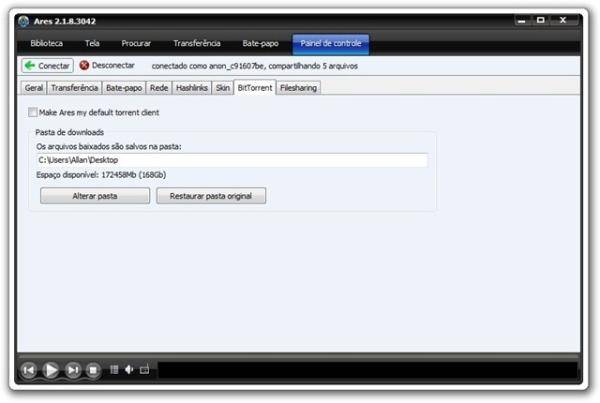The image size is (600, 403).
Task: Select the BitTorrent settings tab
Action: click(x=255, y=88)
